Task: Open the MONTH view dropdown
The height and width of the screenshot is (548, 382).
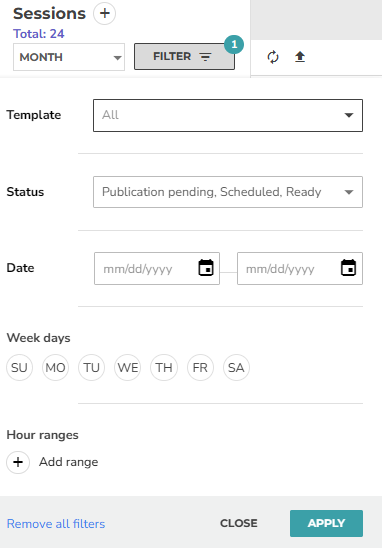Action: point(69,57)
